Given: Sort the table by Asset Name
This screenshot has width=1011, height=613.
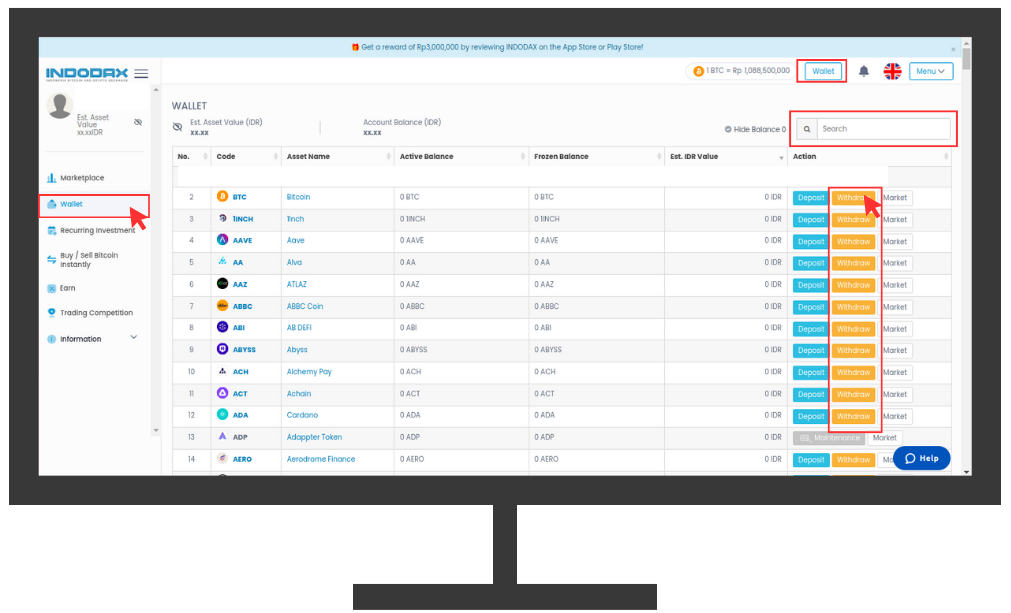Looking at the screenshot, I should tap(337, 157).
